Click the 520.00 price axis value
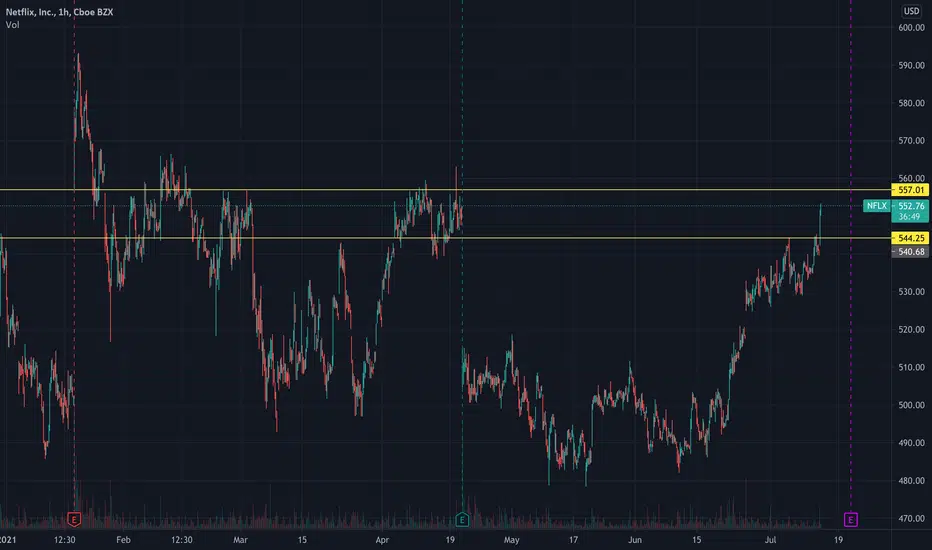 [911, 329]
